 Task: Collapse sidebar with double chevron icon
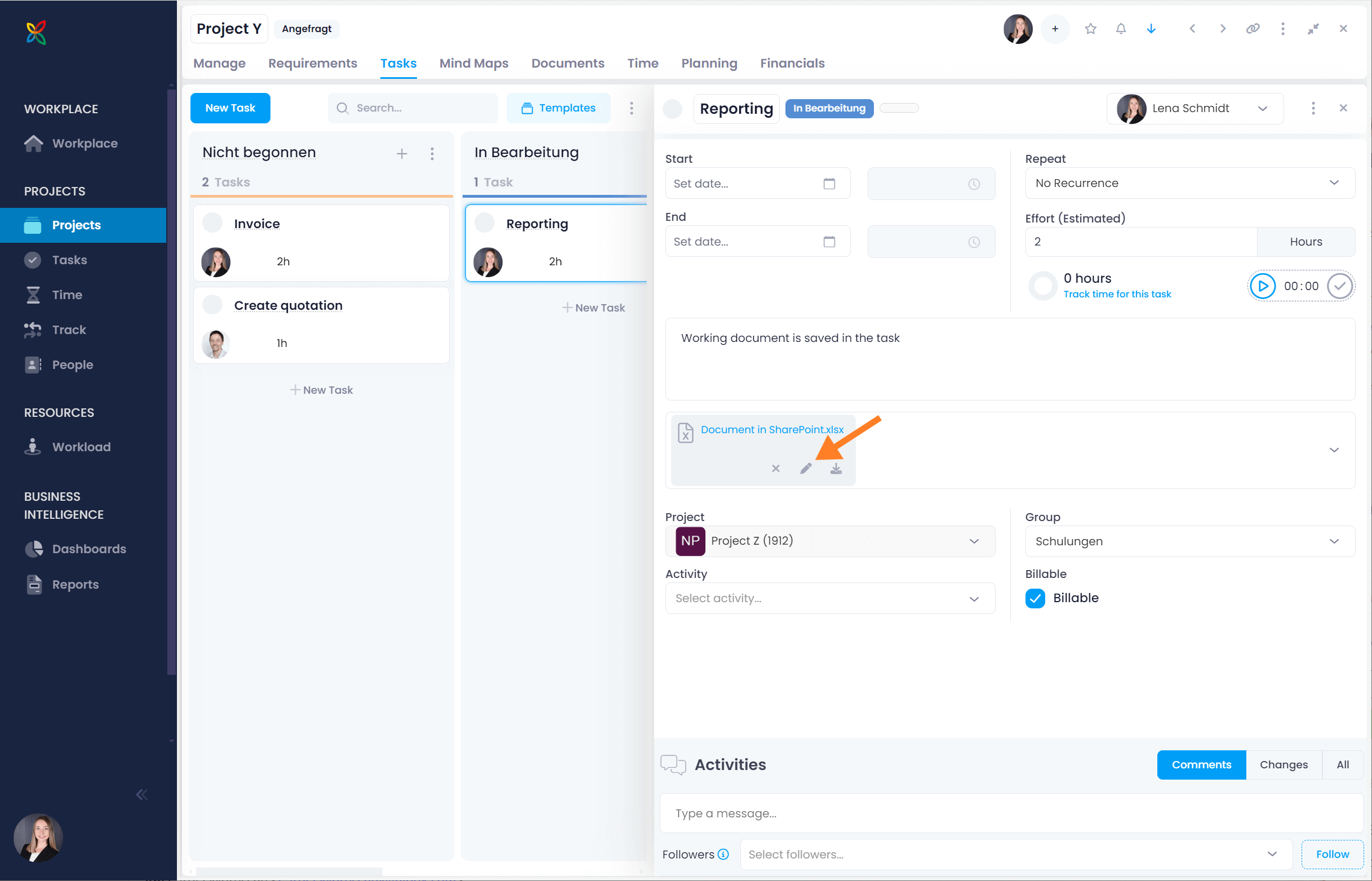[x=142, y=795]
